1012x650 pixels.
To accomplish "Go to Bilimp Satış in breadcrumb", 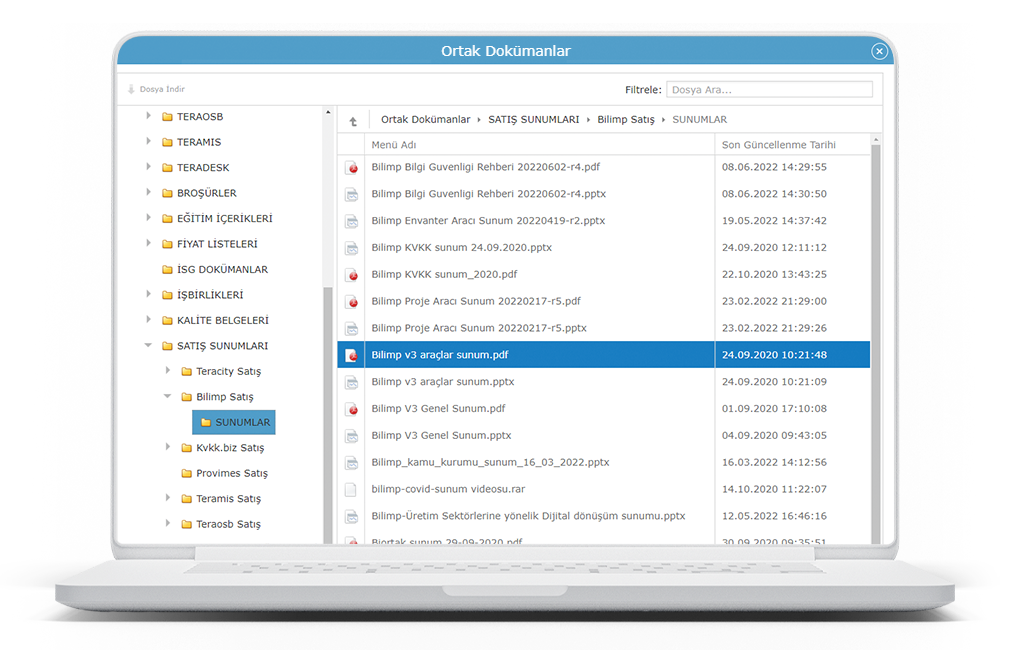I will click(625, 119).
